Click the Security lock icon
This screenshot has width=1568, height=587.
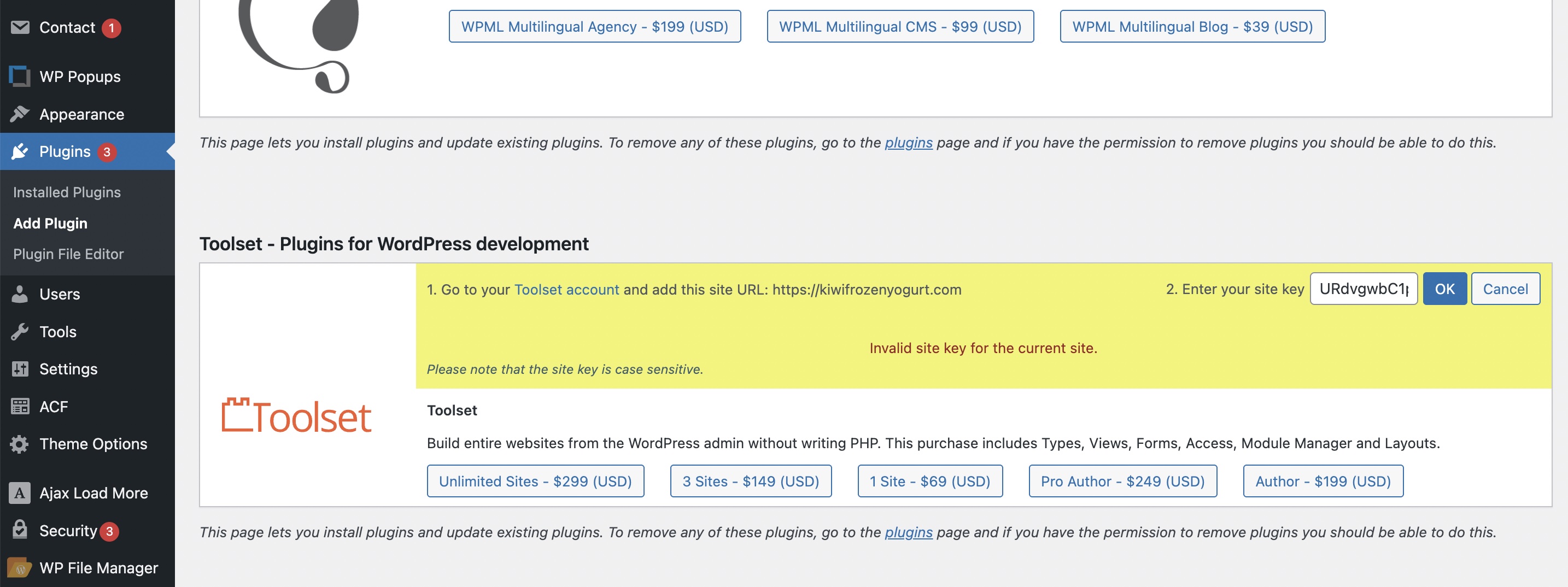tap(20, 530)
